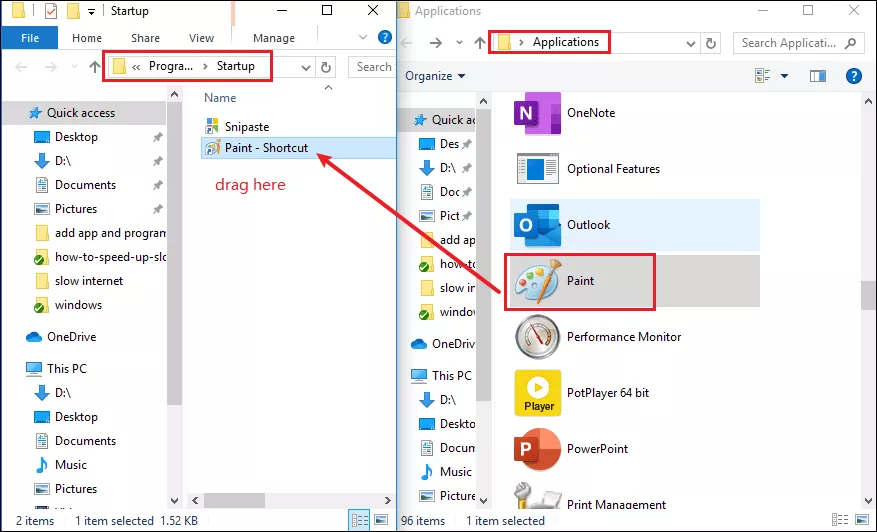Open the OneNote app icon
The width and height of the screenshot is (877, 532).
pyautogui.click(x=537, y=113)
